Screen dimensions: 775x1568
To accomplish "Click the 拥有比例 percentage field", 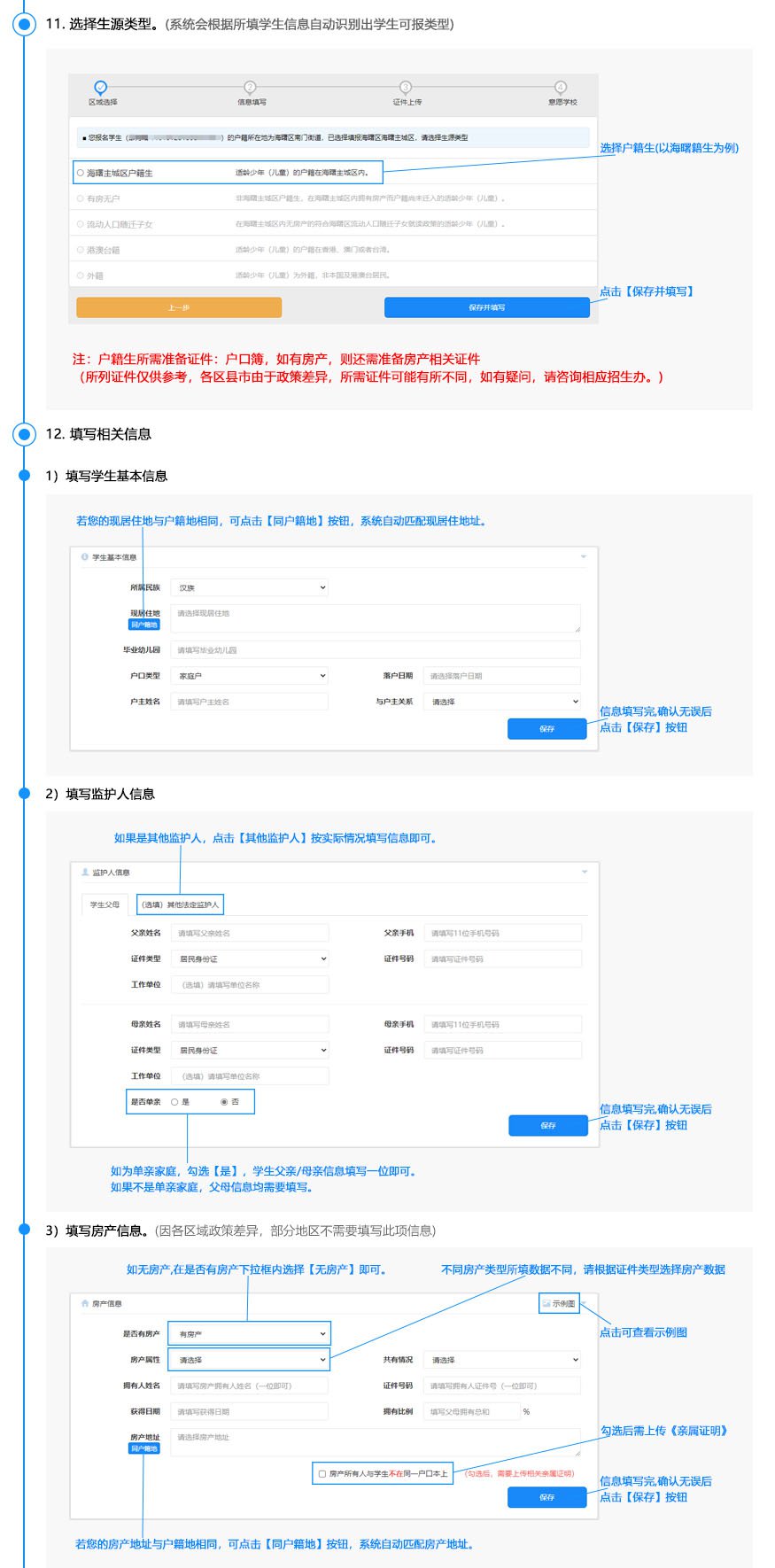I will tap(472, 1411).
